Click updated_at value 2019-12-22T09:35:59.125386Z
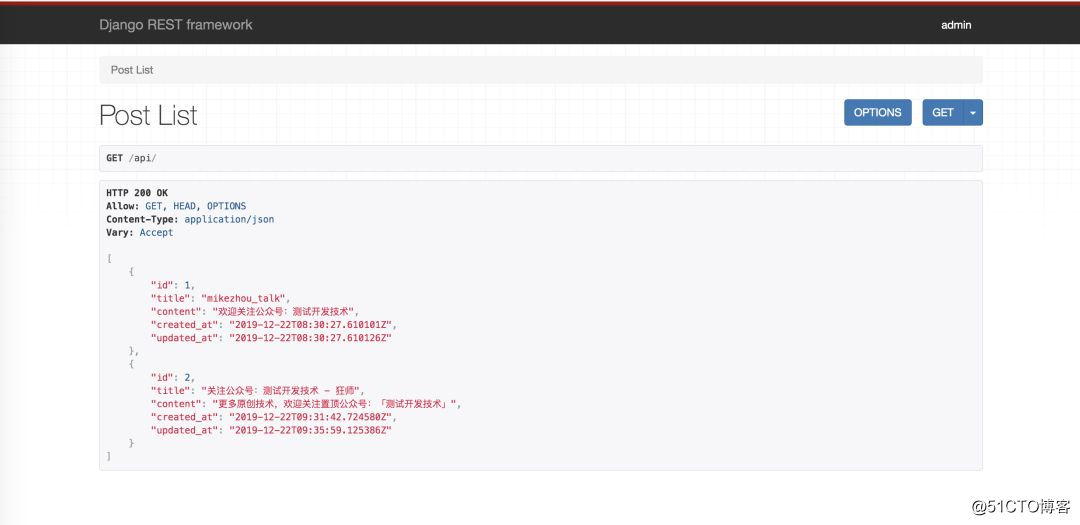 (310, 430)
